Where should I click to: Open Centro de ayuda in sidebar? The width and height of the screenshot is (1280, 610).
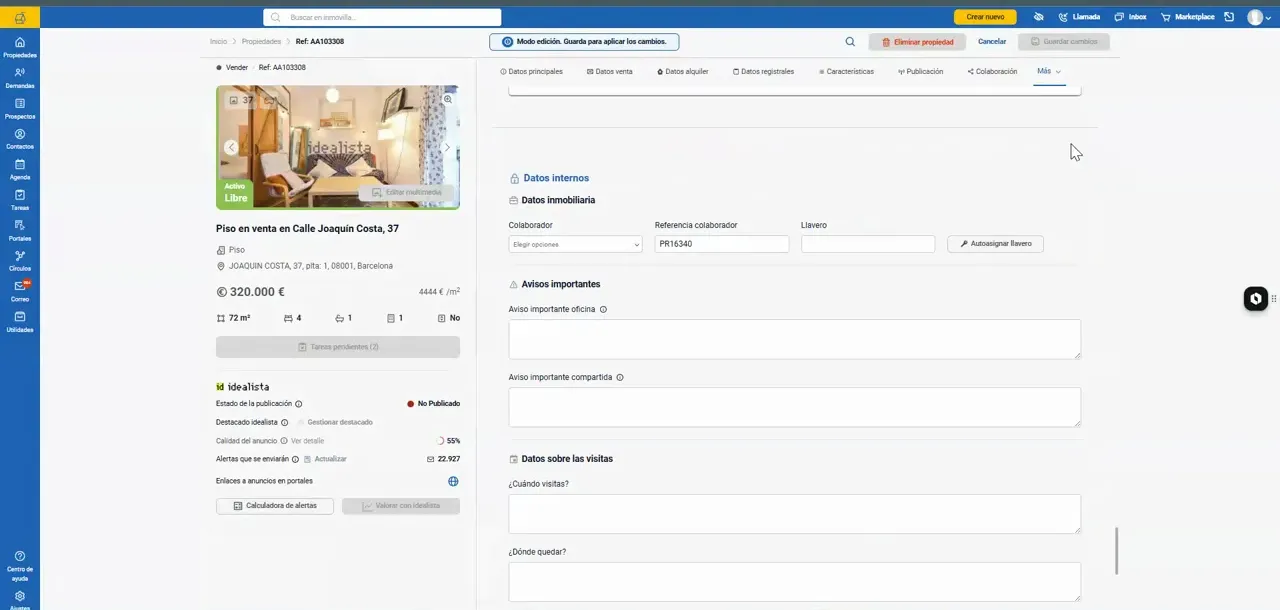point(20,566)
